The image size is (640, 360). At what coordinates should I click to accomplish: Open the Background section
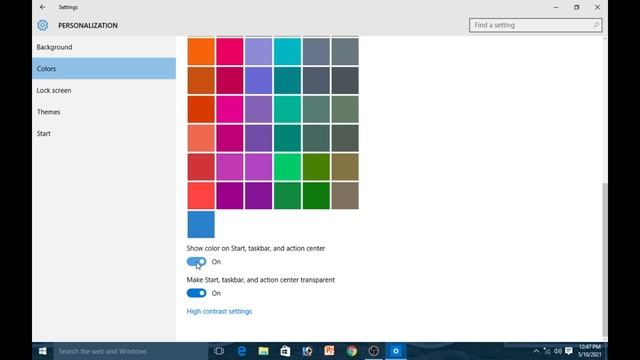point(104,47)
